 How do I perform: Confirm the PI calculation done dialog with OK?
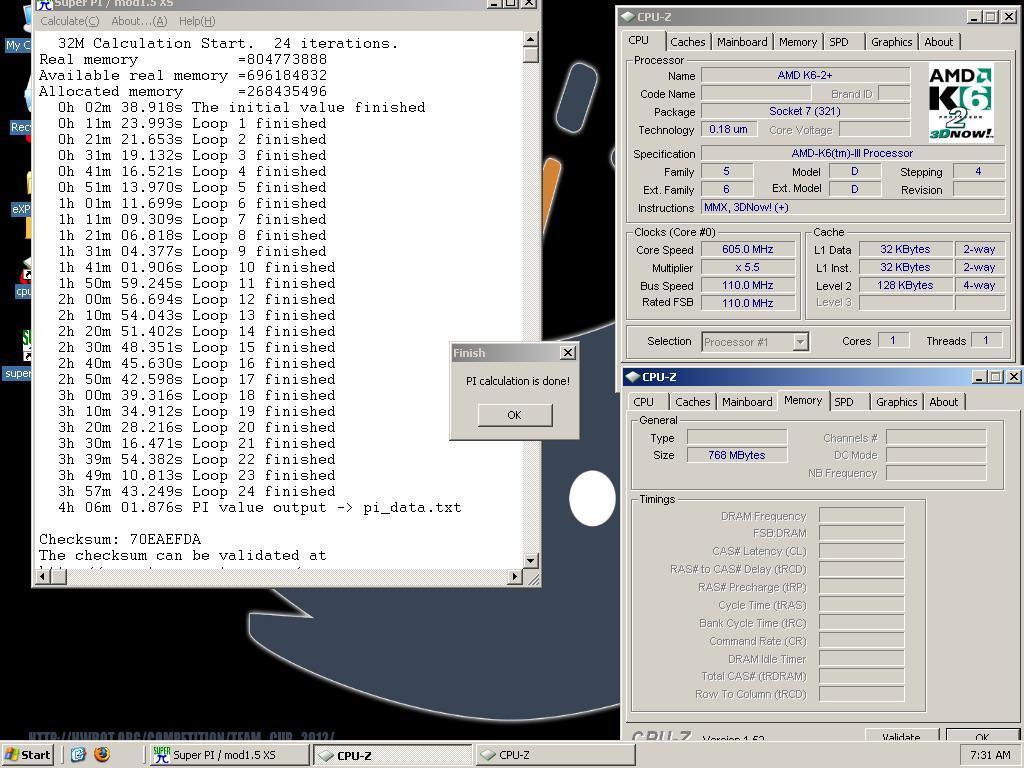(515, 415)
